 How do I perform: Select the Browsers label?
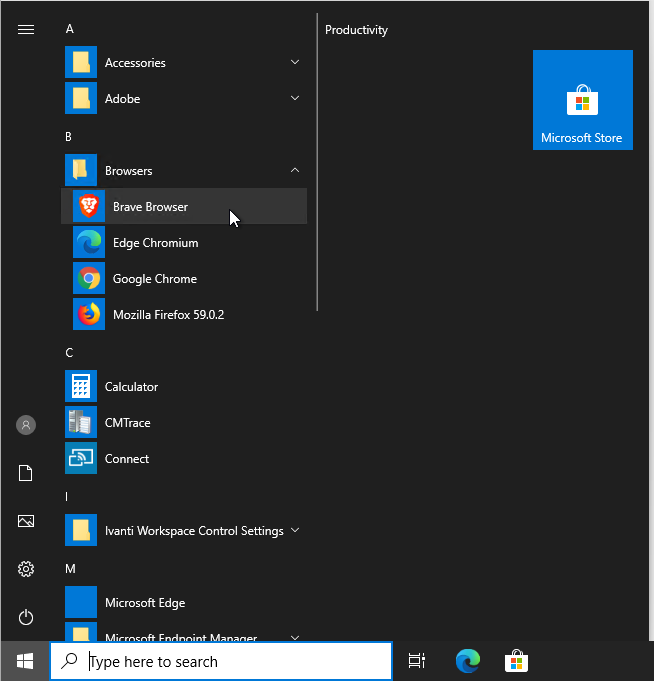tap(129, 171)
